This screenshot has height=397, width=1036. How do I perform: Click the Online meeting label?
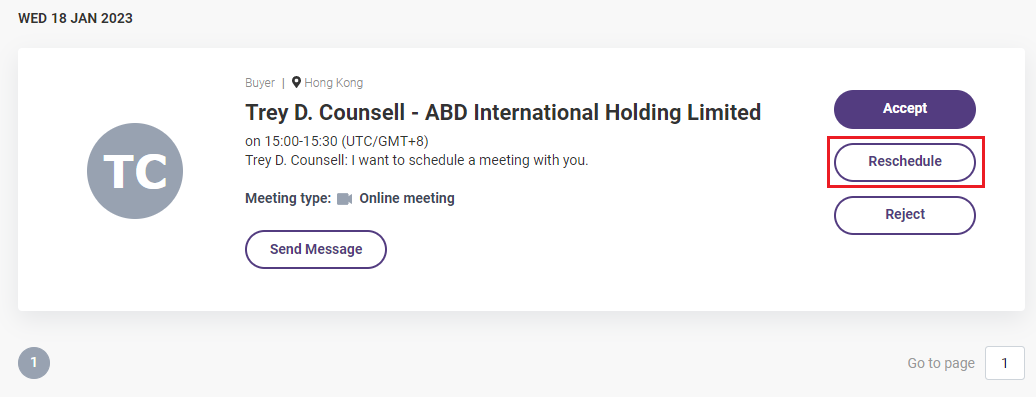tap(407, 198)
